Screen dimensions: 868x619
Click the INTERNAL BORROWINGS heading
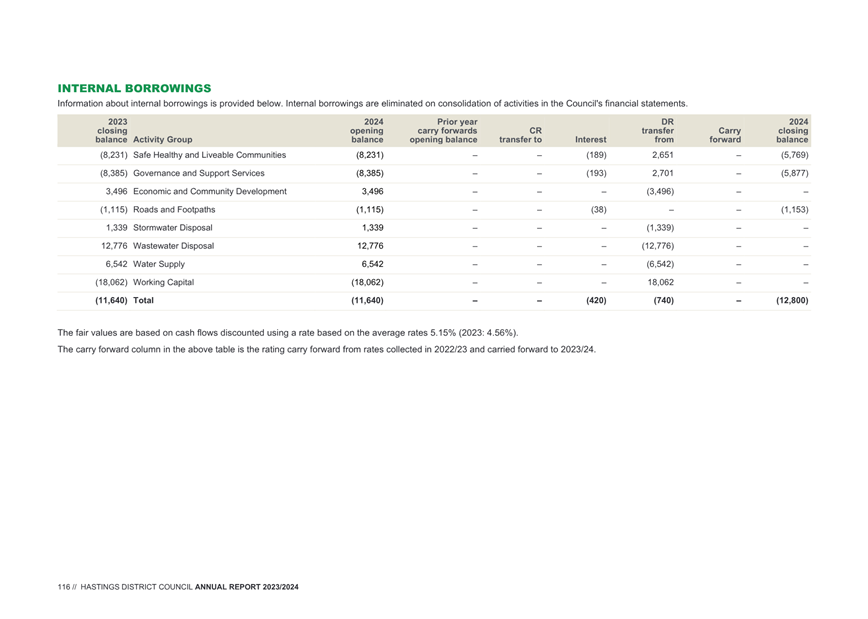(x=135, y=89)
